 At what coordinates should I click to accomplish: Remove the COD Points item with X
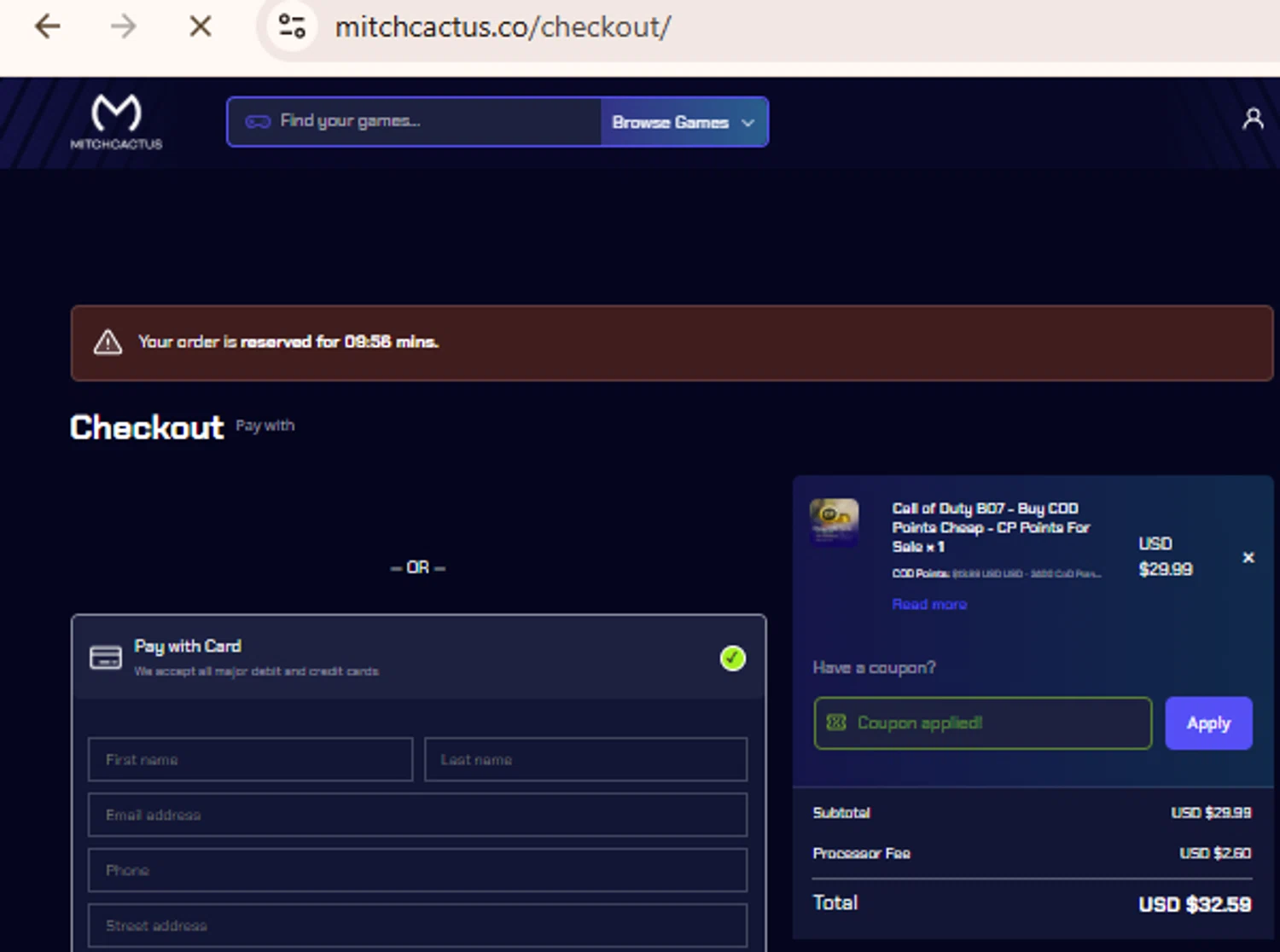point(1248,557)
